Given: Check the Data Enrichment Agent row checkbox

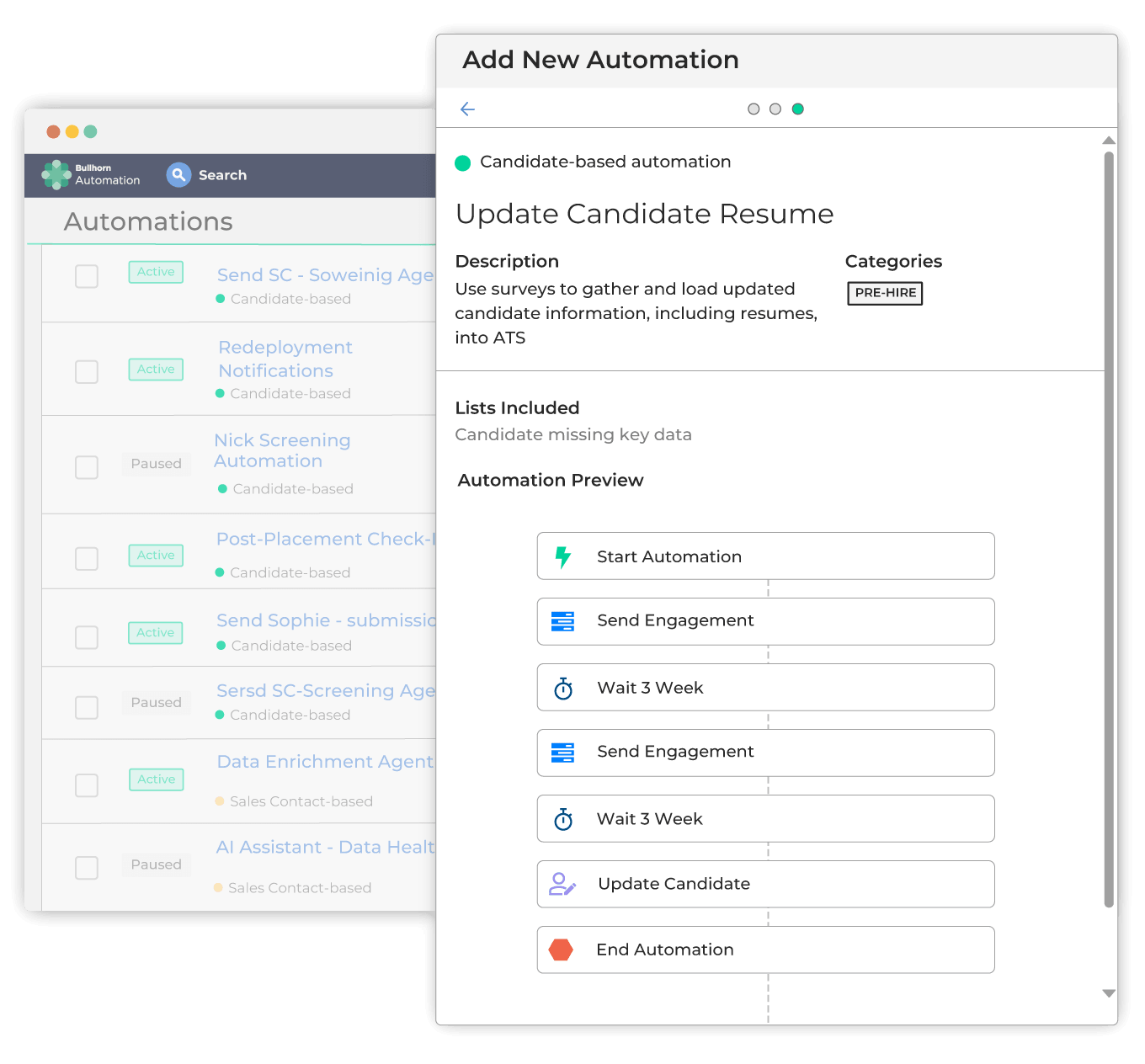Looking at the screenshot, I should [x=87, y=785].
